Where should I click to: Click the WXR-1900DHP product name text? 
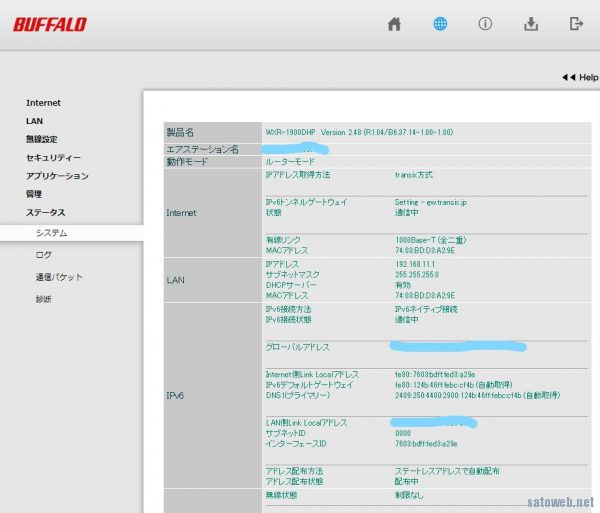pos(290,132)
